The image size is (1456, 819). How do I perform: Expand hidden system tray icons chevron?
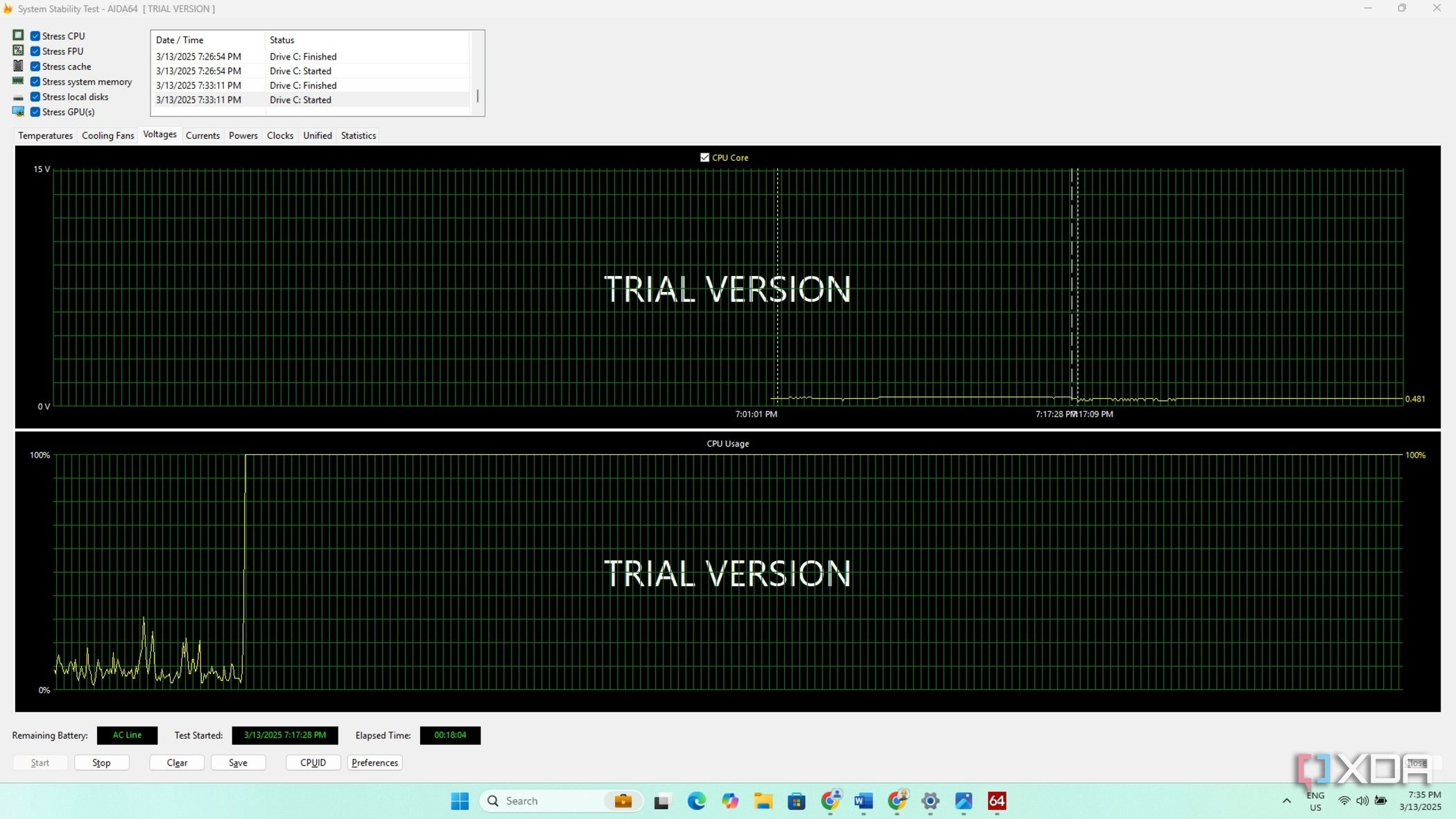(1286, 801)
